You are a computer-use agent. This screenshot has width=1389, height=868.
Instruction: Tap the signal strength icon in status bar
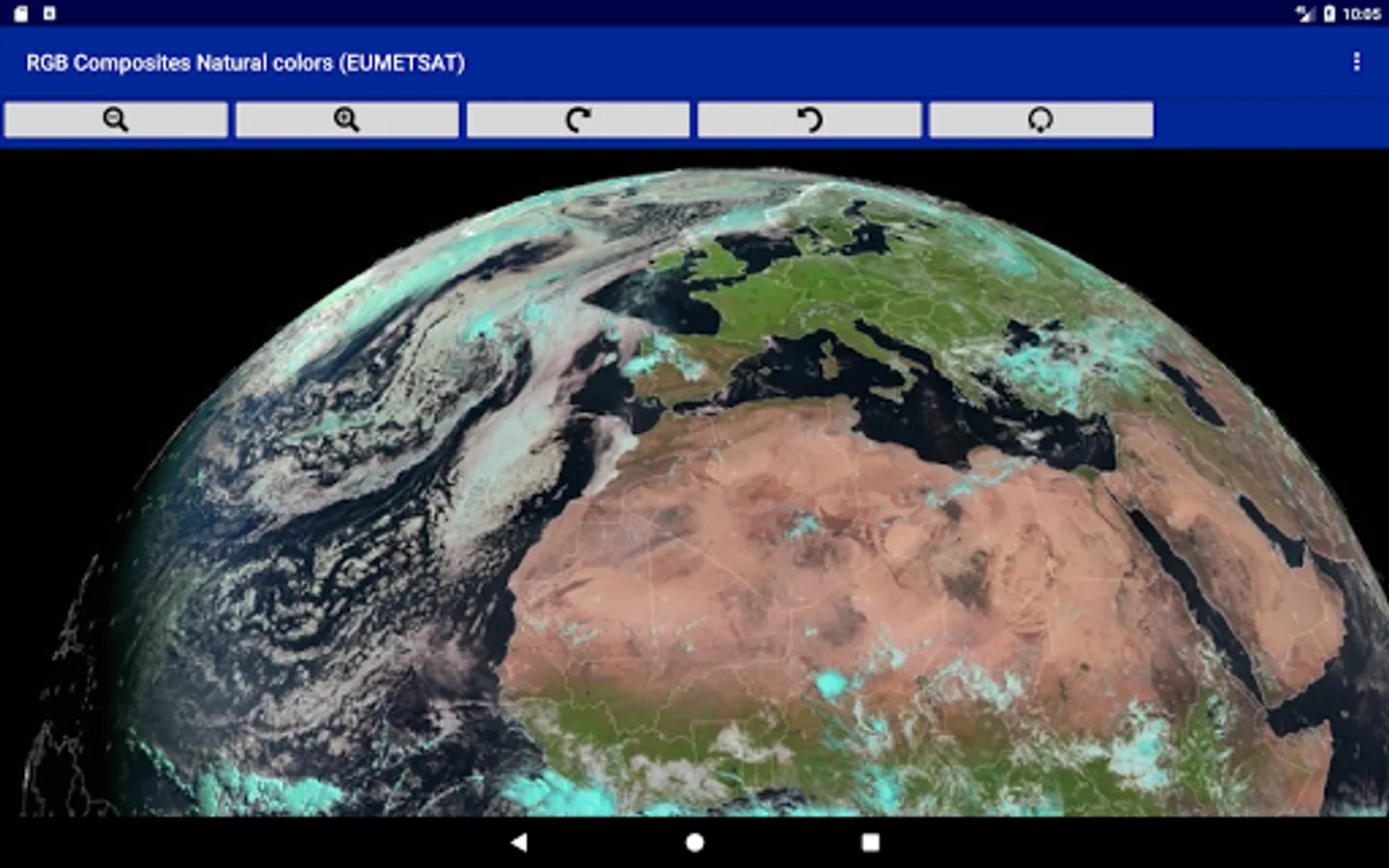click(x=1305, y=14)
